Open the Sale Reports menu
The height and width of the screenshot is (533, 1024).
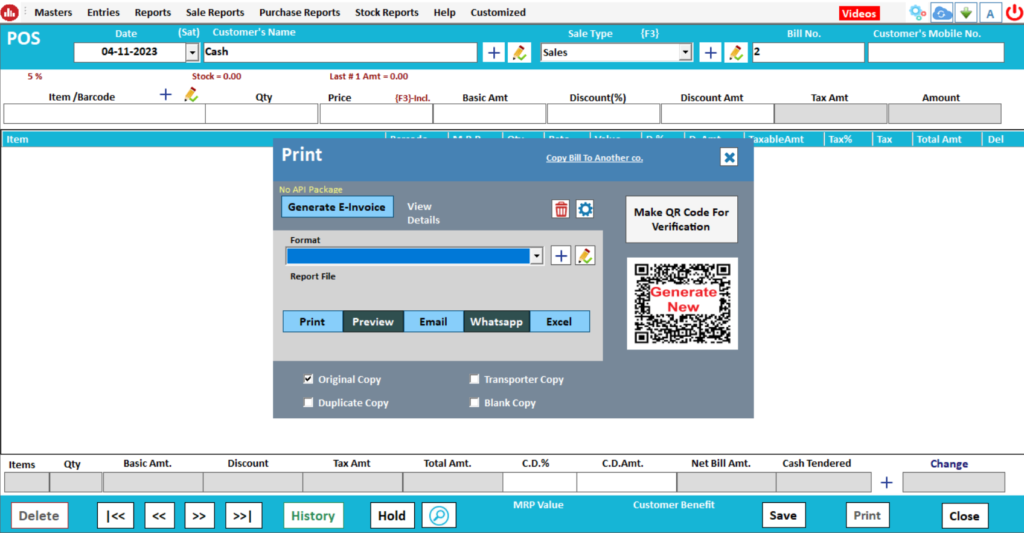coord(215,12)
